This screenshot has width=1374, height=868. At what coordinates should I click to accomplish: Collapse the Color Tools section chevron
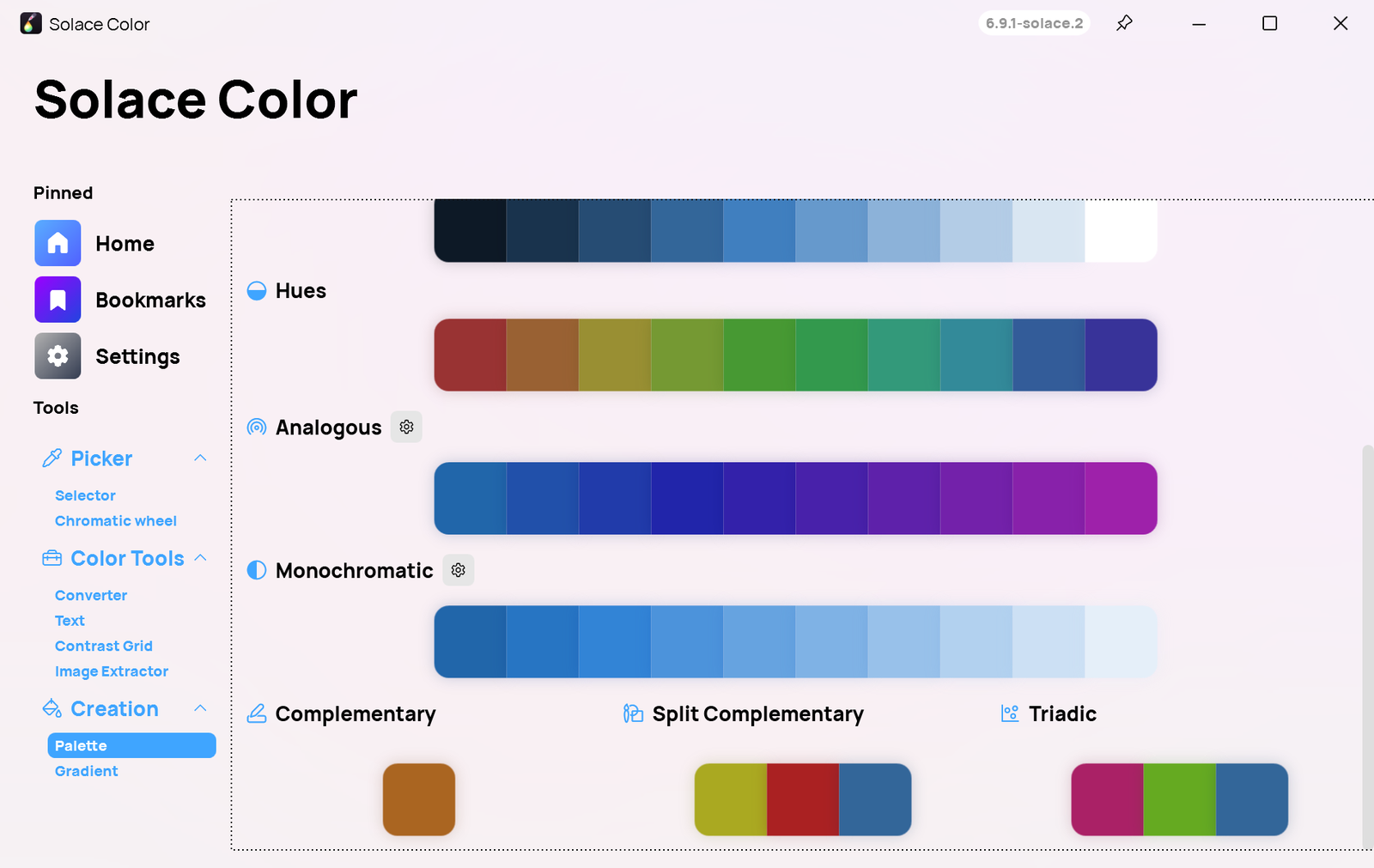pos(200,557)
